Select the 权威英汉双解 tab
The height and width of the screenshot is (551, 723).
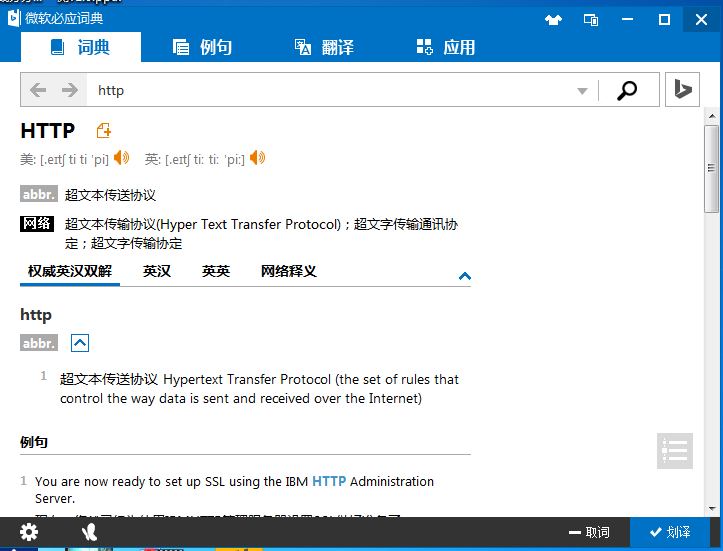tap(70, 271)
